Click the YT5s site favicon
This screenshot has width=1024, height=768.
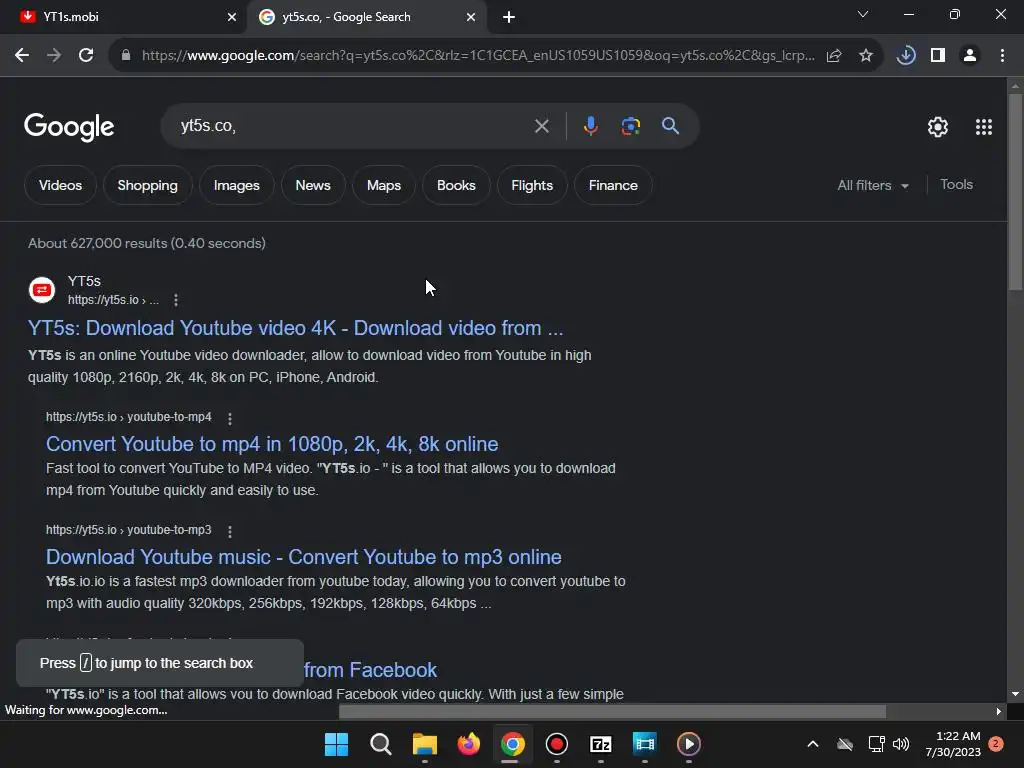[x=42, y=290]
